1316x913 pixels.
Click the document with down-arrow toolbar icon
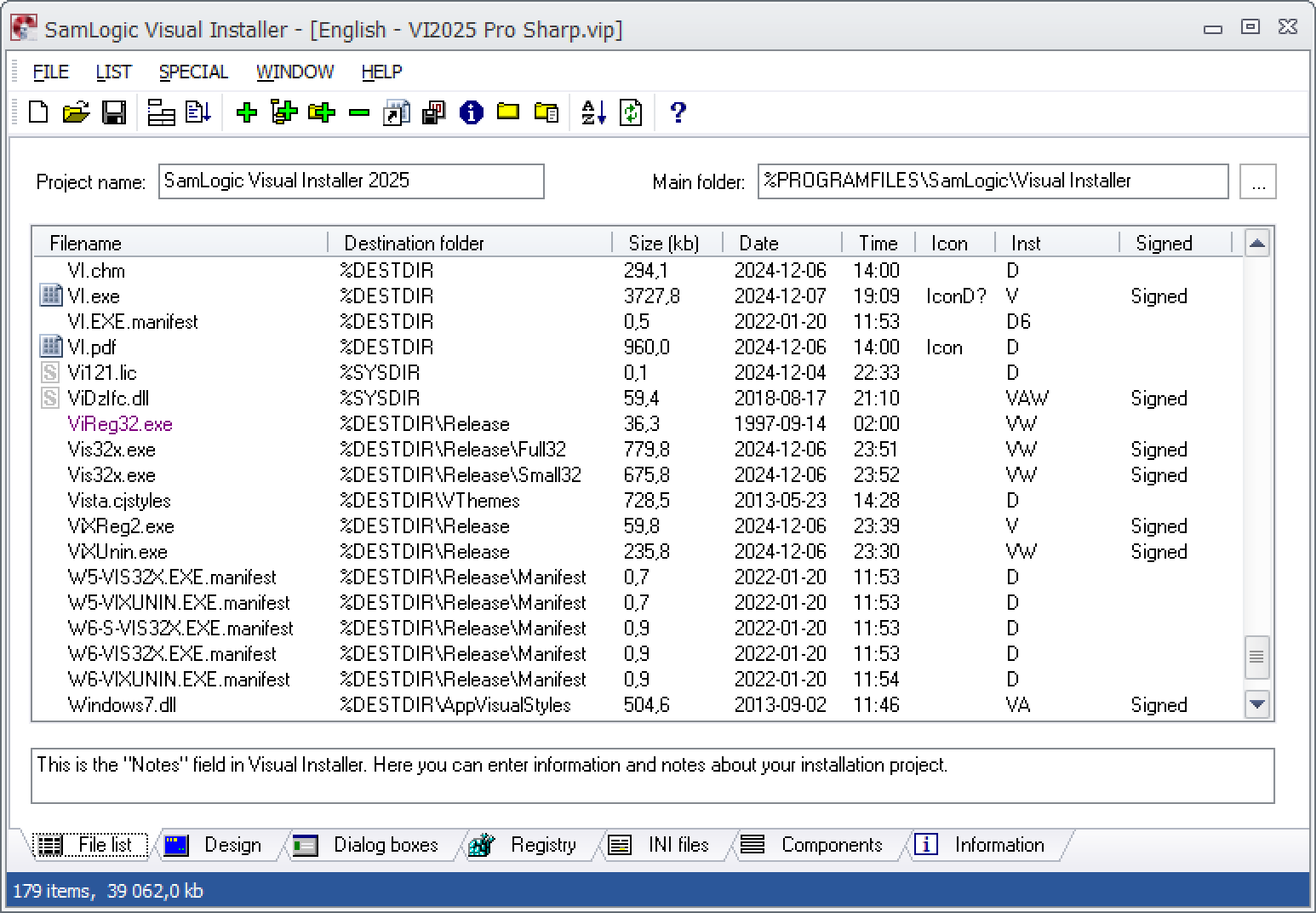[198, 112]
